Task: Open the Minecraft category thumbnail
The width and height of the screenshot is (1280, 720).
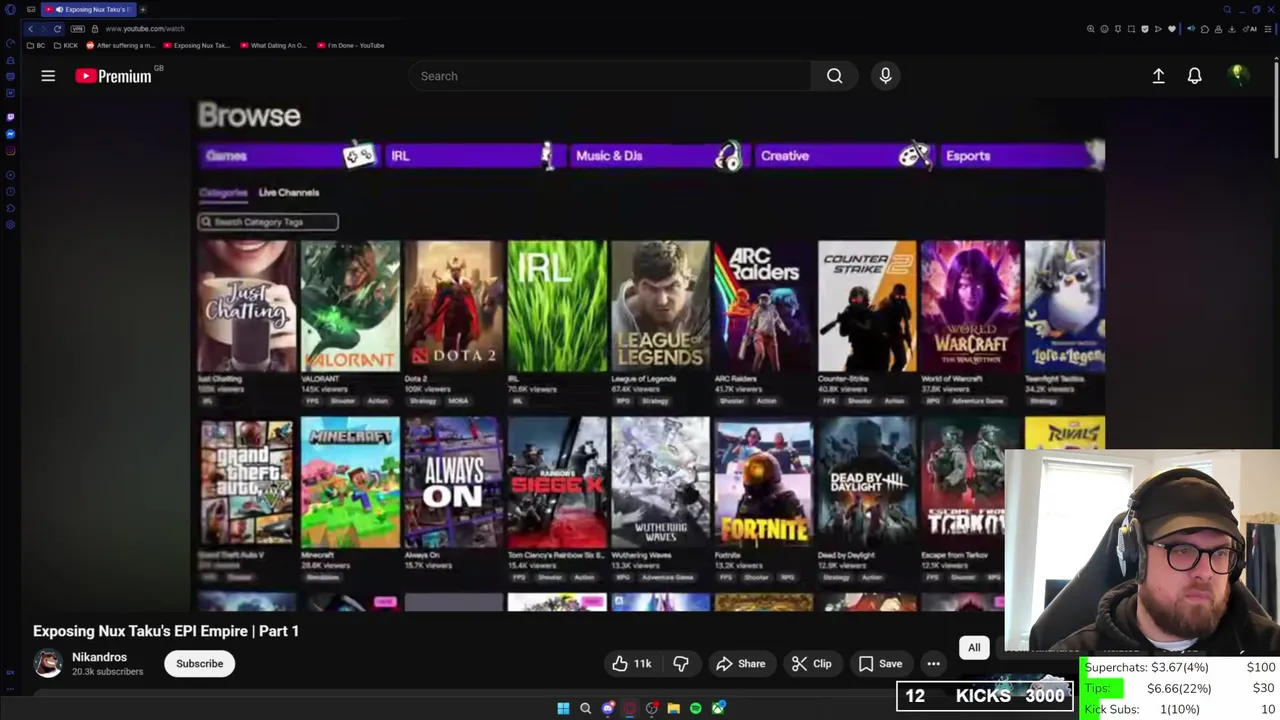Action: [x=350, y=483]
